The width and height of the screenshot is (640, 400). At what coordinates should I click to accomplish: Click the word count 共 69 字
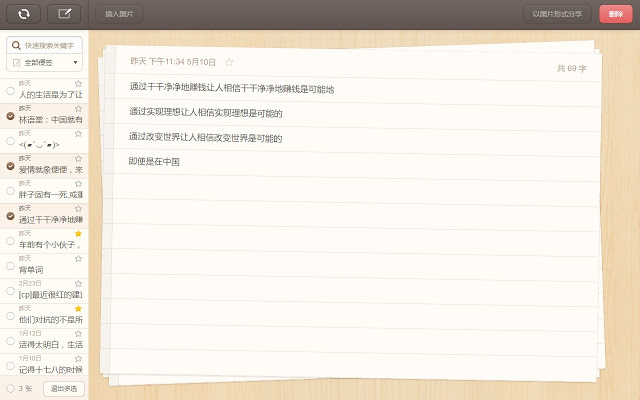tap(572, 69)
